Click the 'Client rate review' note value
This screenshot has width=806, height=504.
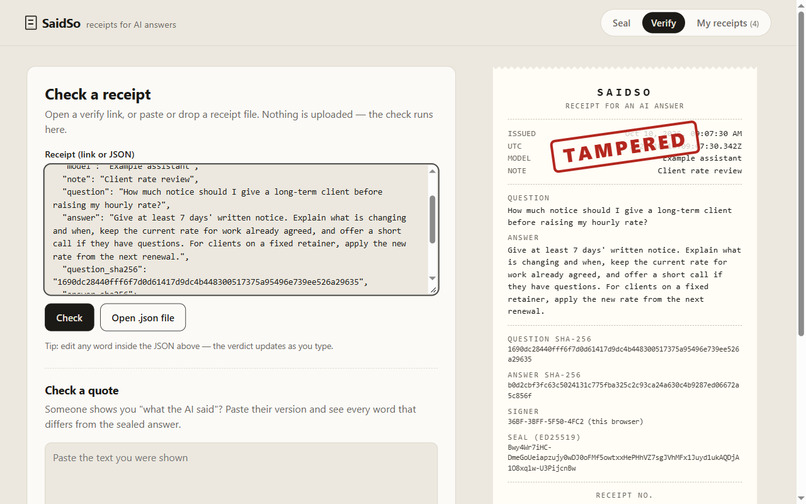pos(700,171)
